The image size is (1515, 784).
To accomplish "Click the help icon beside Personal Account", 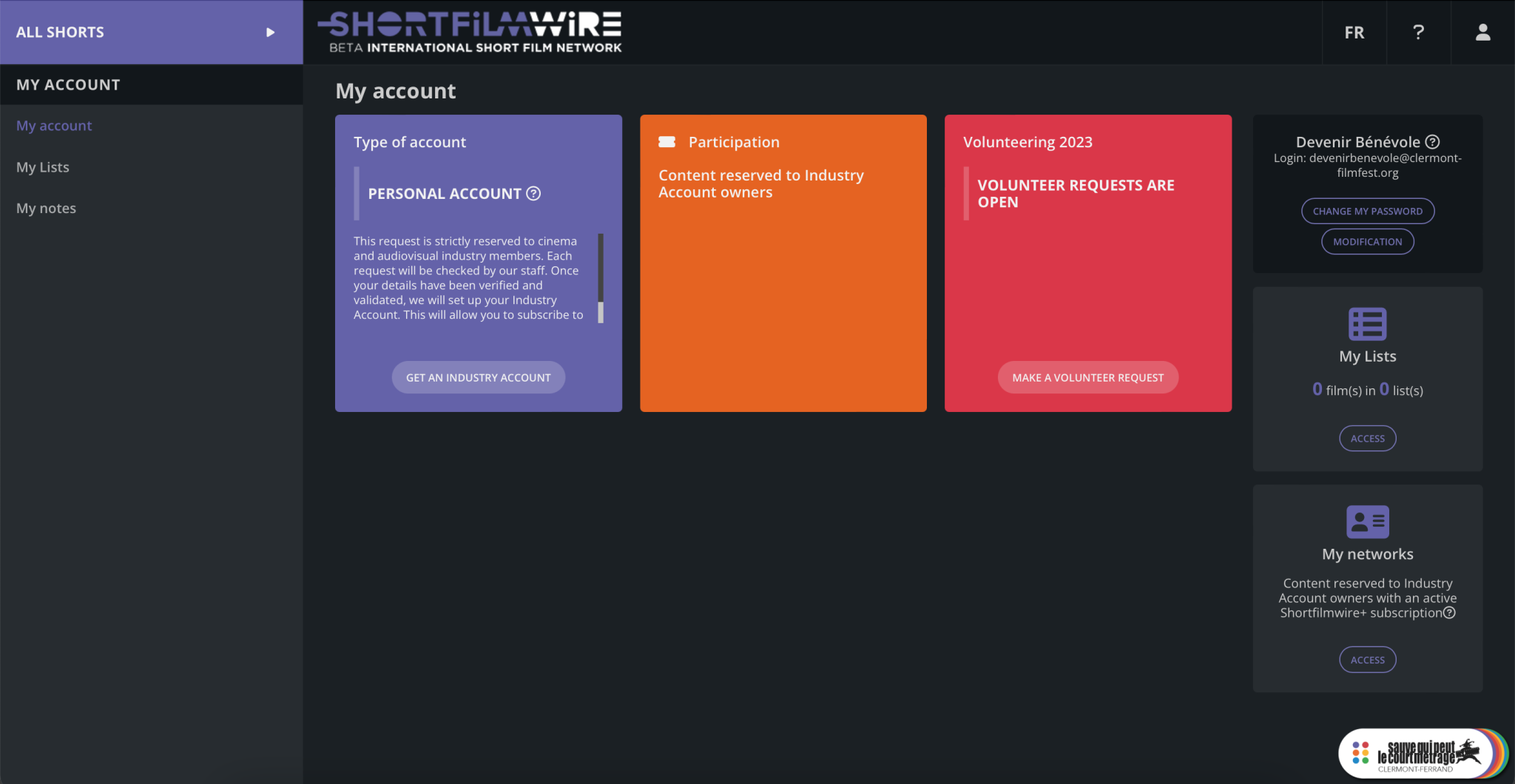I will click(x=533, y=194).
